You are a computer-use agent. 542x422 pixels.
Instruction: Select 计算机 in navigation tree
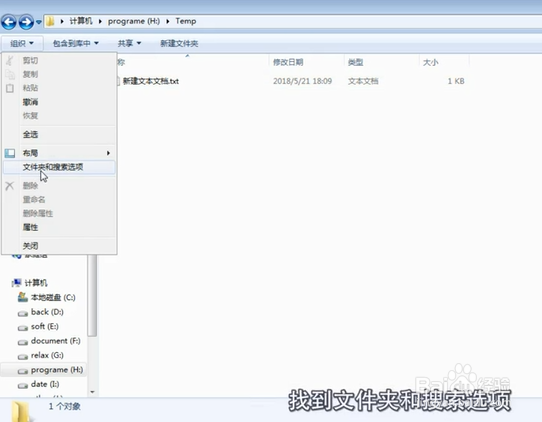pos(36,283)
